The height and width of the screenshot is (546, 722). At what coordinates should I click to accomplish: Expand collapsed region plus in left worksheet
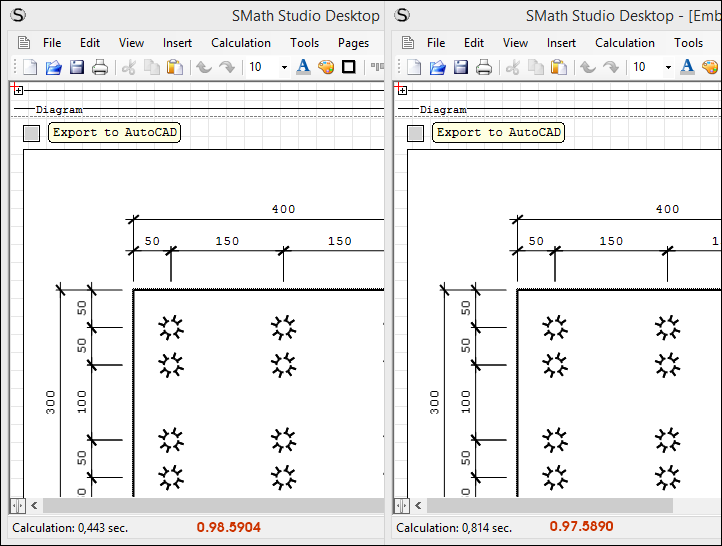pos(16,89)
